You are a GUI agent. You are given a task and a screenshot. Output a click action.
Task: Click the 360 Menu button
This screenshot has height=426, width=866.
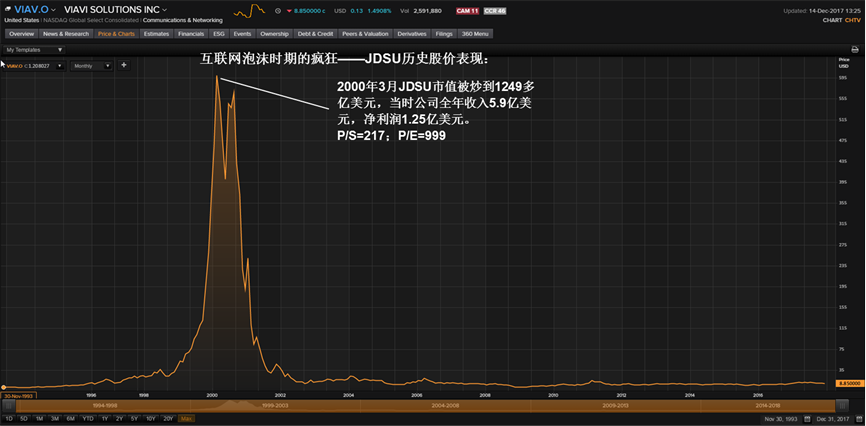tap(474, 33)
